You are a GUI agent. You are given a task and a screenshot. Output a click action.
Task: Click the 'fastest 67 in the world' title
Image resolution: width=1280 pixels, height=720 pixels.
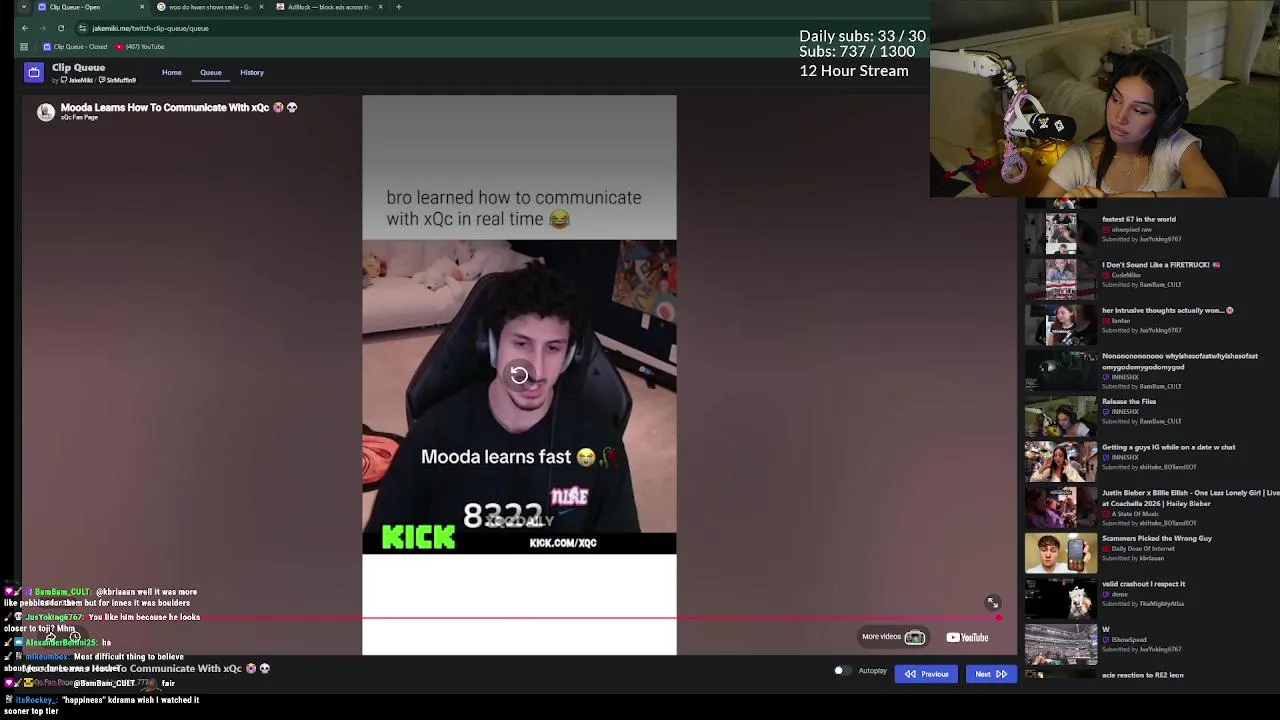(x=1138, y=219)
